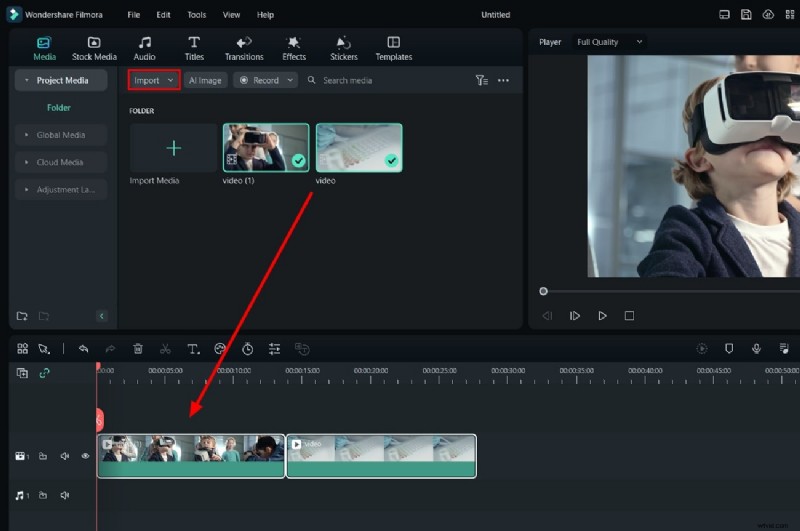This screenshot has width=800, height=531.
Task: Click the multi-select grid tool in timeline toolbar
Action: click(x=22, y=349)
